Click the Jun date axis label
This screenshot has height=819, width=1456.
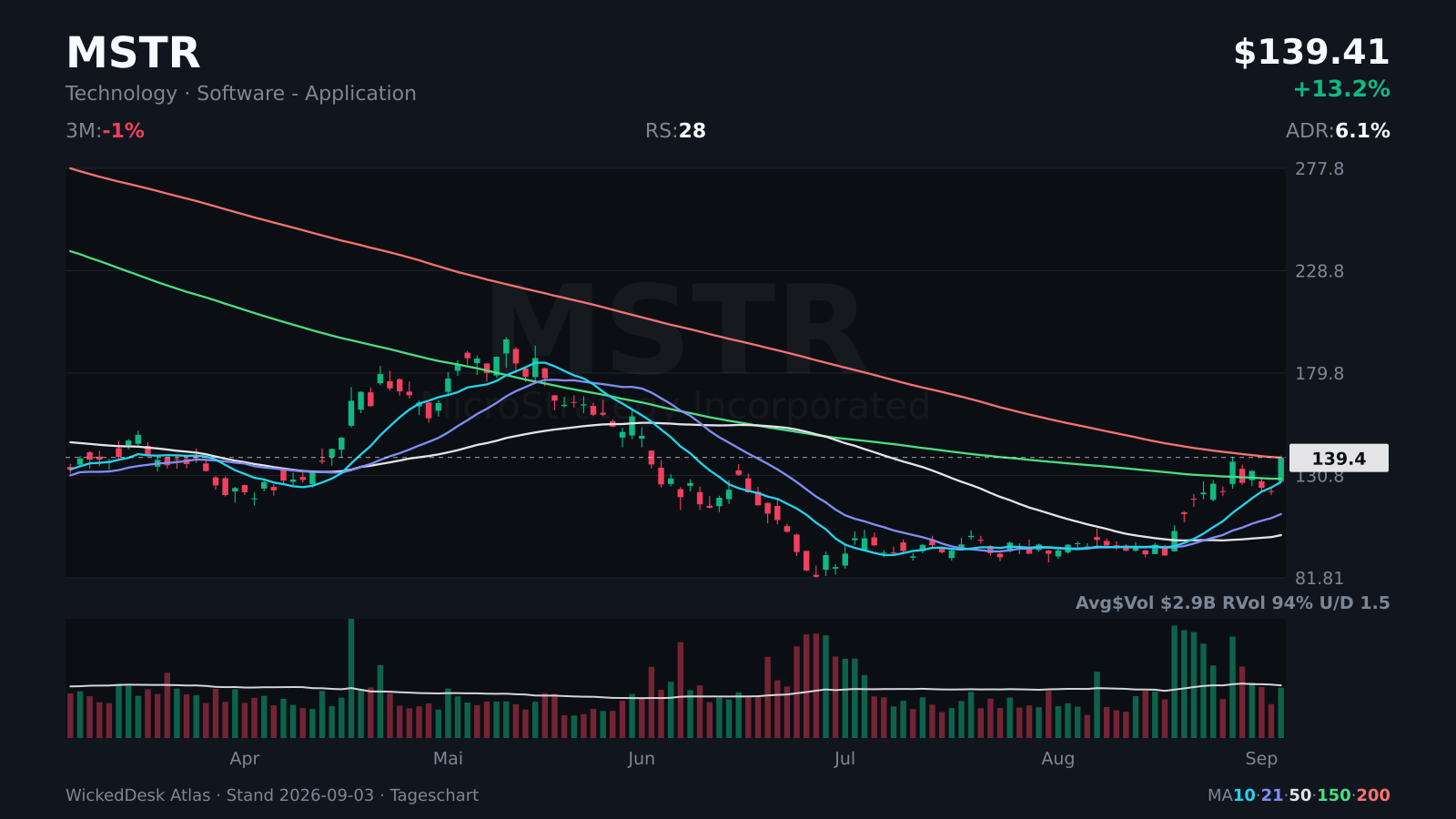pyautogui.click(x=642, y=759)
